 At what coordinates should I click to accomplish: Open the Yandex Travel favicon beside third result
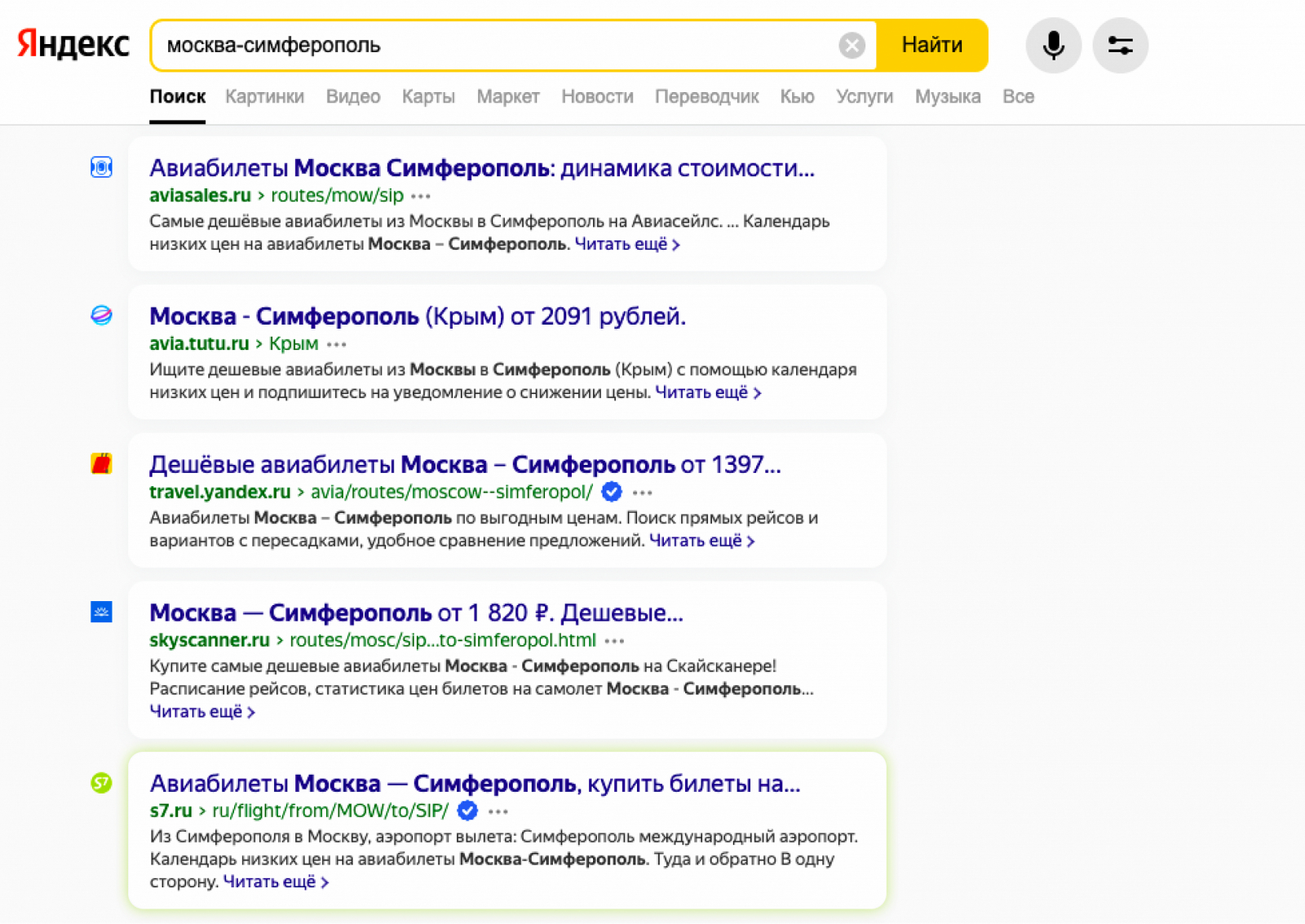coord(101,464)
